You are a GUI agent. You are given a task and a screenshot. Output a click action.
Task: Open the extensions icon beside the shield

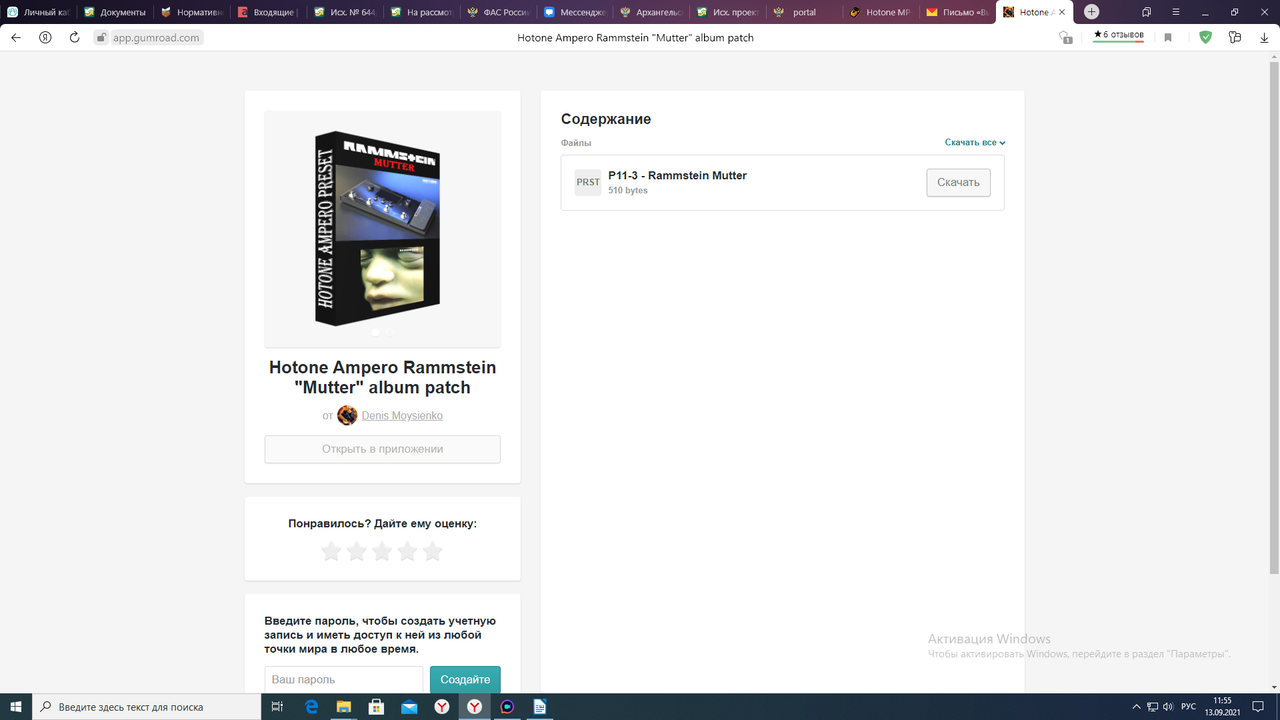tap(1235, 37)
